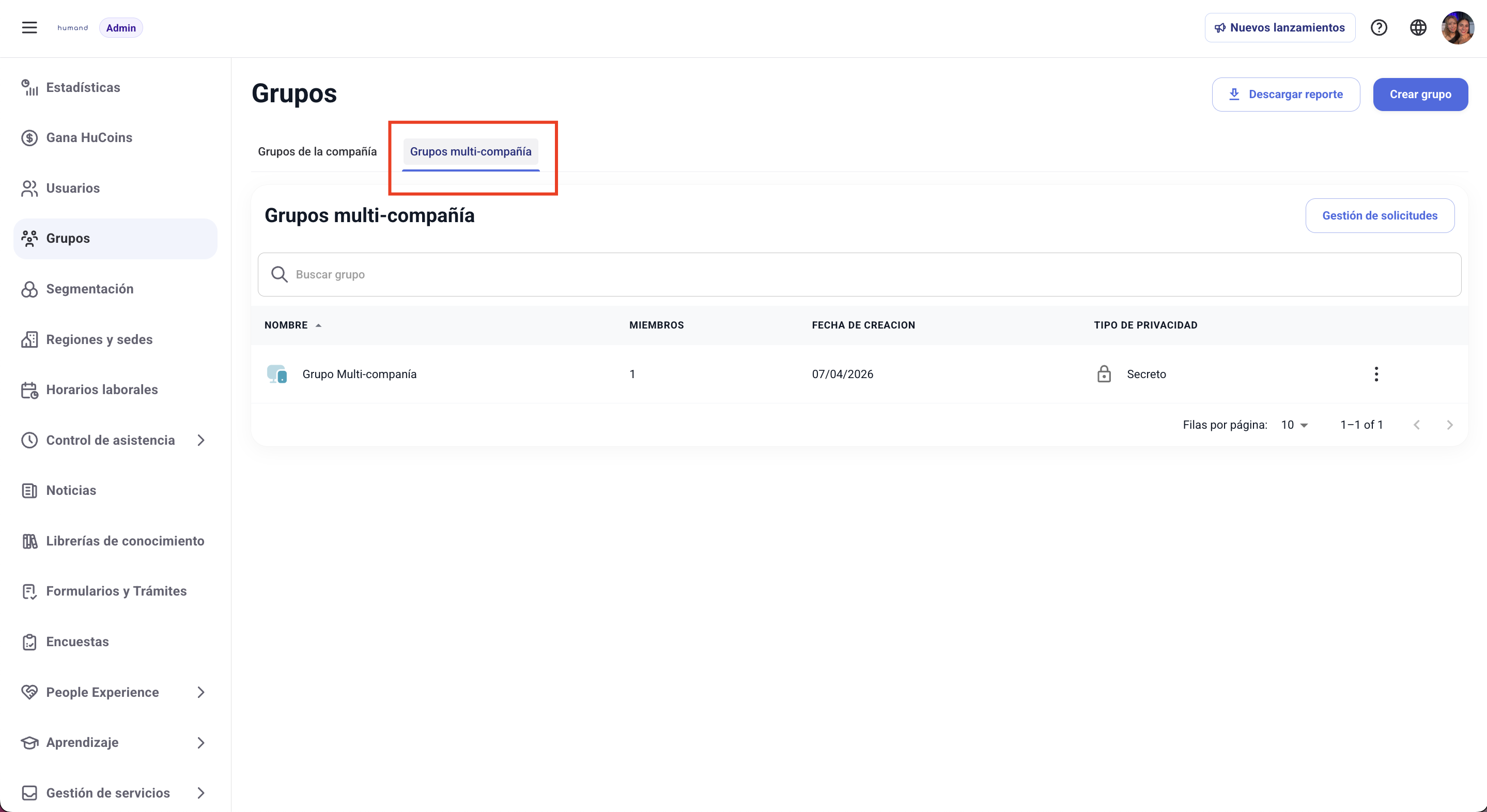Open the row options for Grupo Multi-companía

[1377, 374]
